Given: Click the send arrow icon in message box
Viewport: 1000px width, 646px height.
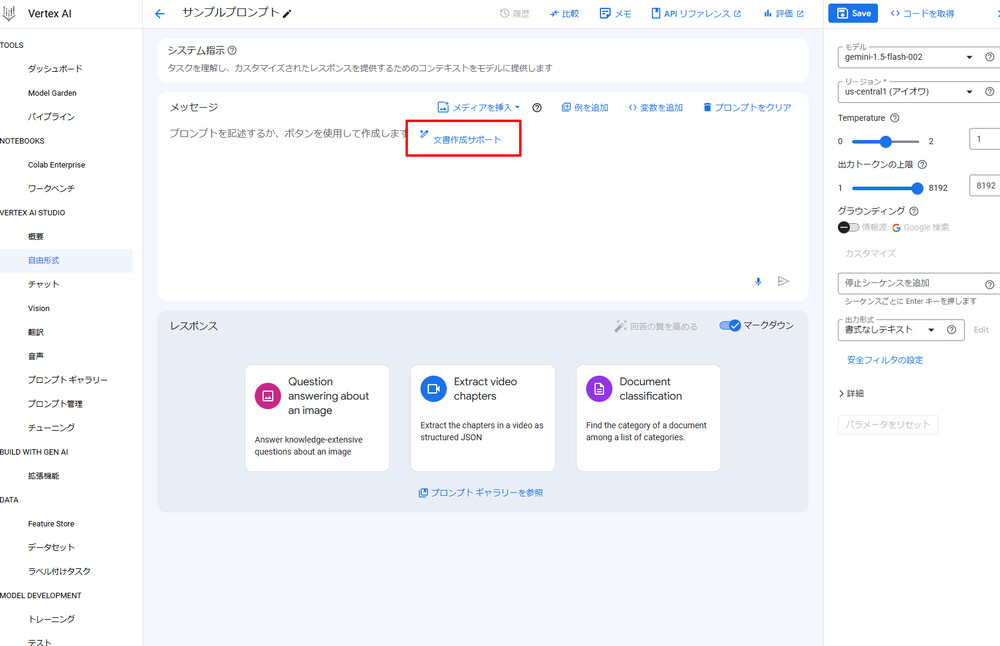Looking at the screenshot, I should [x=783, y=282].
